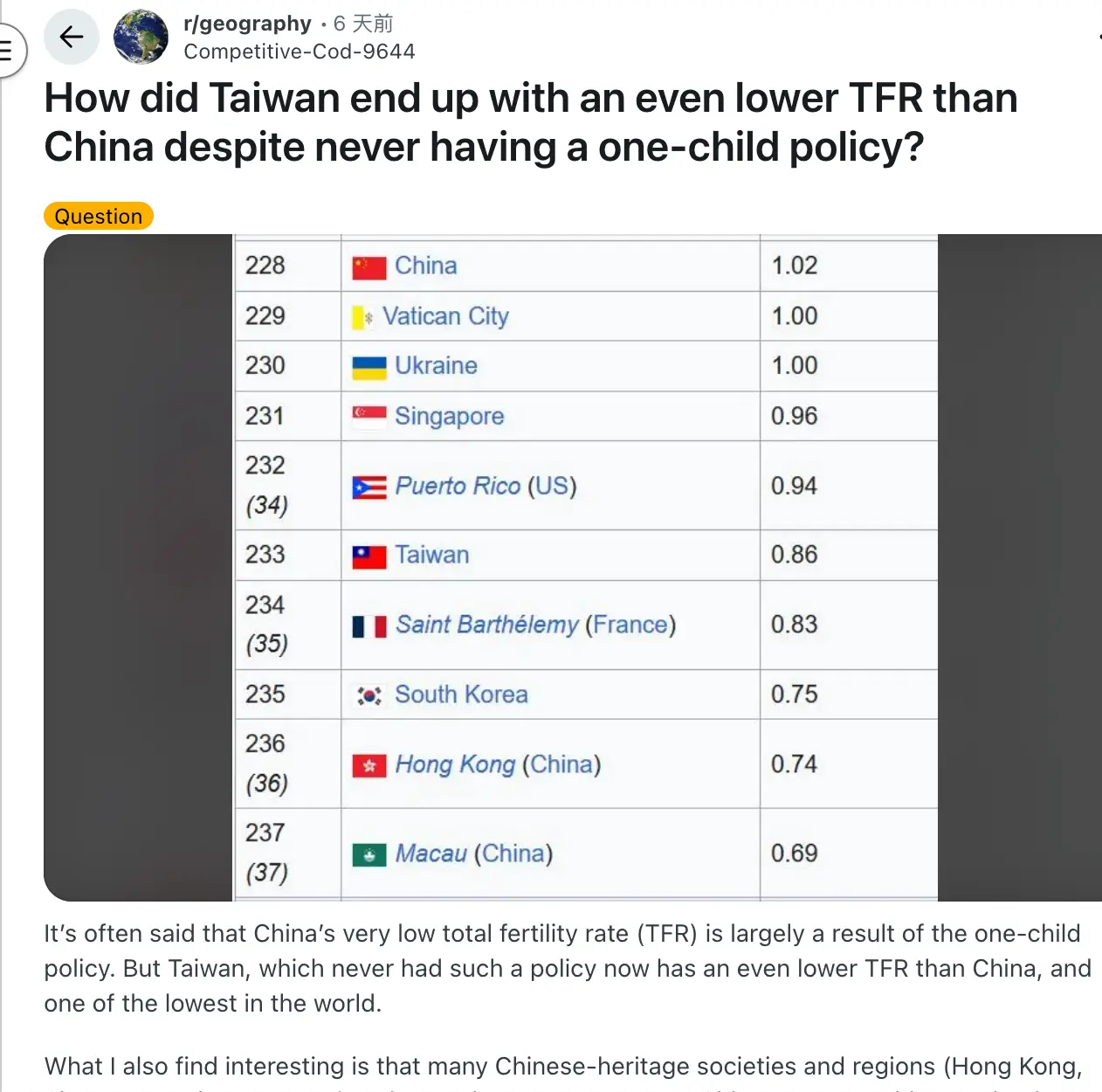Image resolution: width=1102 pixels, height=1092 pixels.
Task: Click the Hong Kong flag icon
Action: (368, 766)
